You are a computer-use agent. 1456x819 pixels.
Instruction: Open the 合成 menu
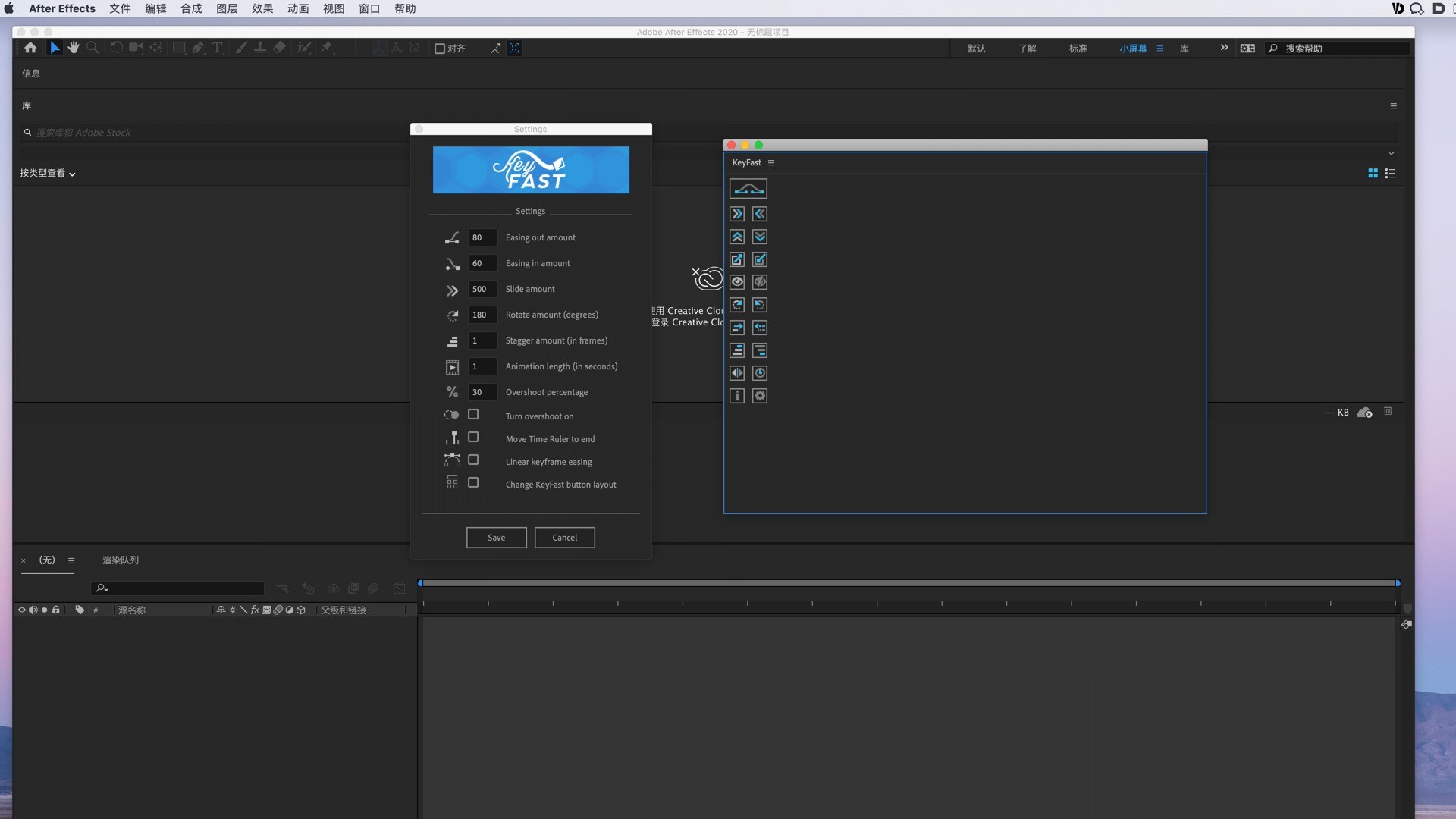click(191, 8)
